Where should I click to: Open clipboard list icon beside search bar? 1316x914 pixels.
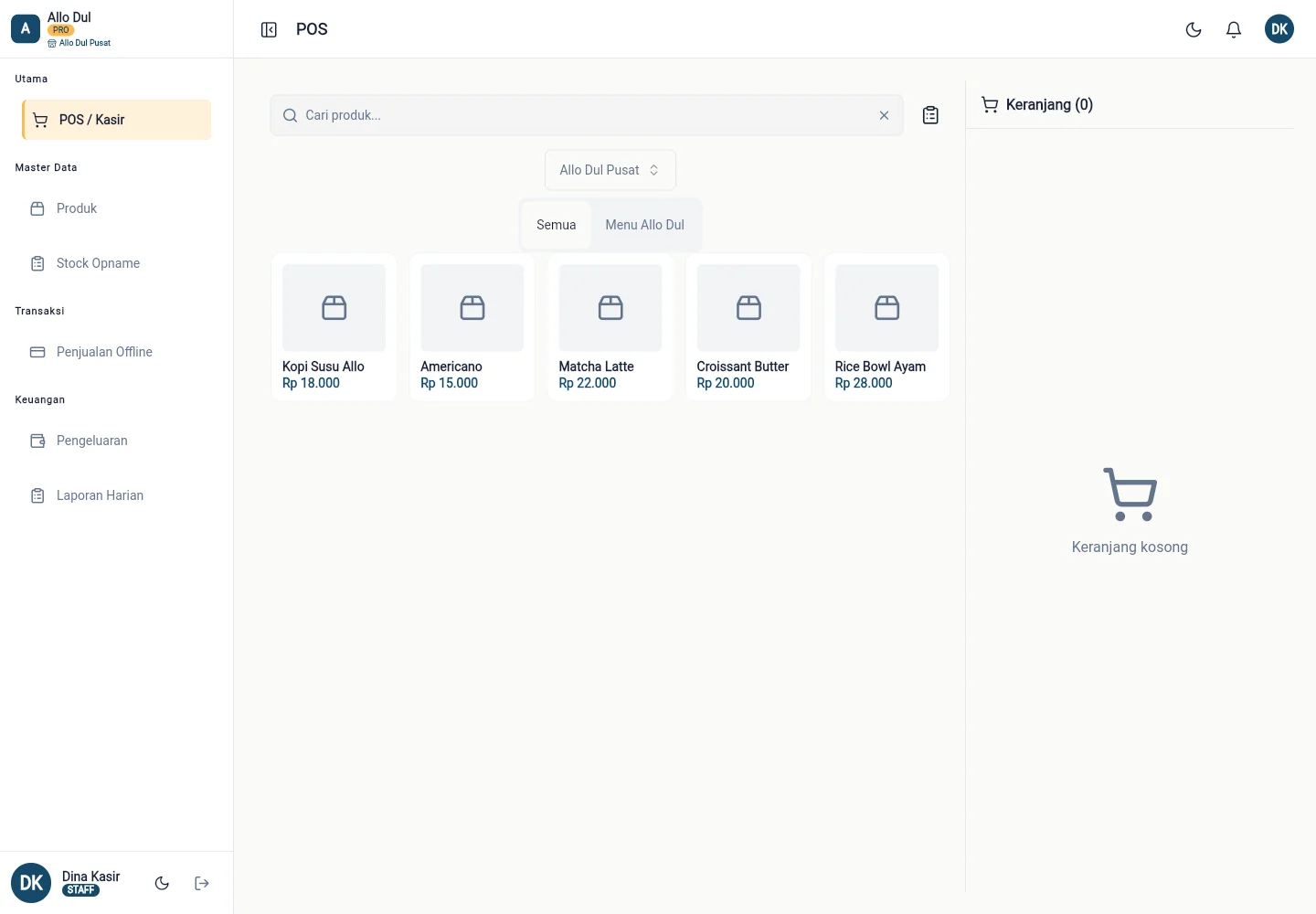click(x=930, y=115)
